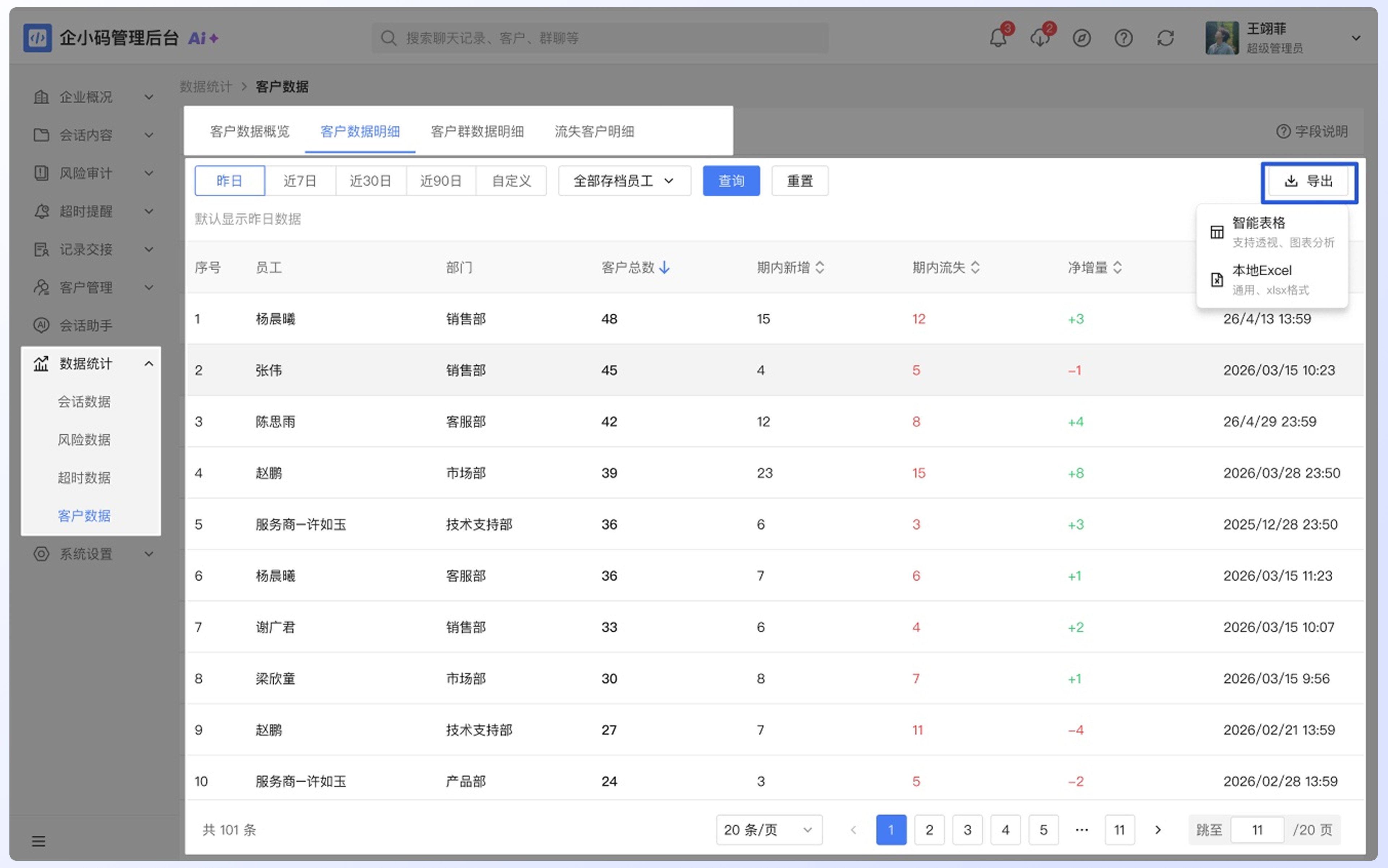Click the 客户管理 people icon
This screenshot has width=1388, height=868.
click(x=41, y=287)
